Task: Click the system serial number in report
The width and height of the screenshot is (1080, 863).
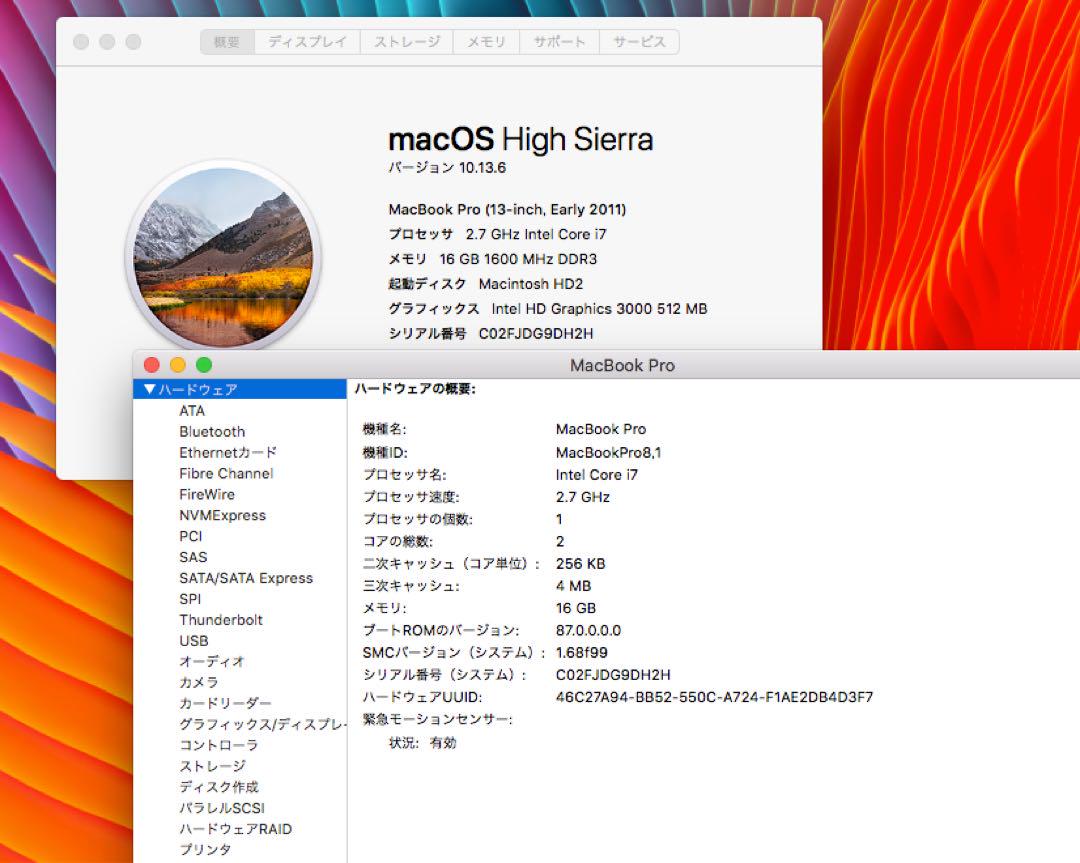Action: click(x=613, y=675)
